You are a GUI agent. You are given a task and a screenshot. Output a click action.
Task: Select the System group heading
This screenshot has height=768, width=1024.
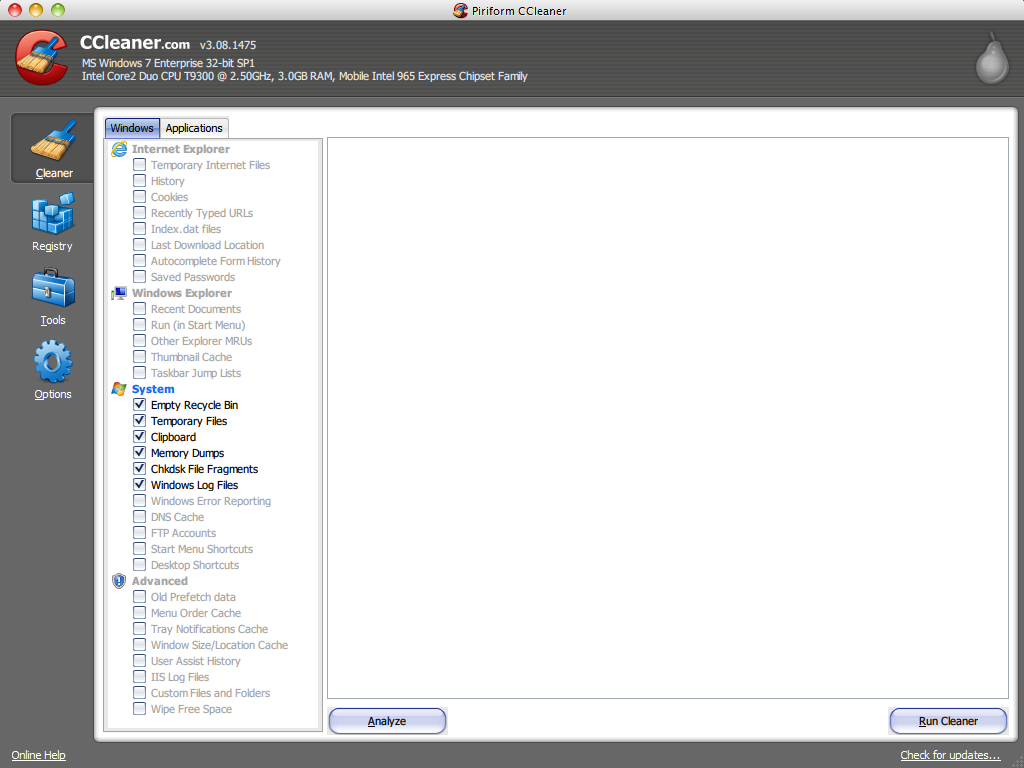[153, 389]
